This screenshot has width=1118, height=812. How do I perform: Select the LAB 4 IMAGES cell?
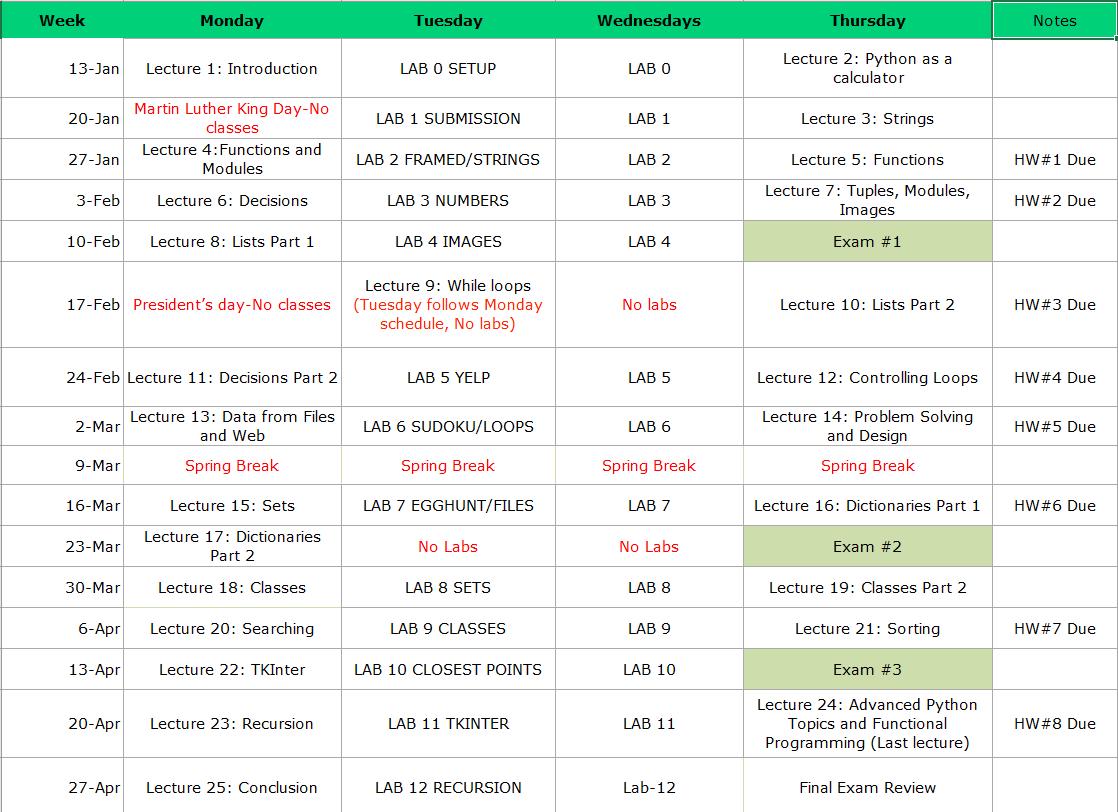point(448,242)
